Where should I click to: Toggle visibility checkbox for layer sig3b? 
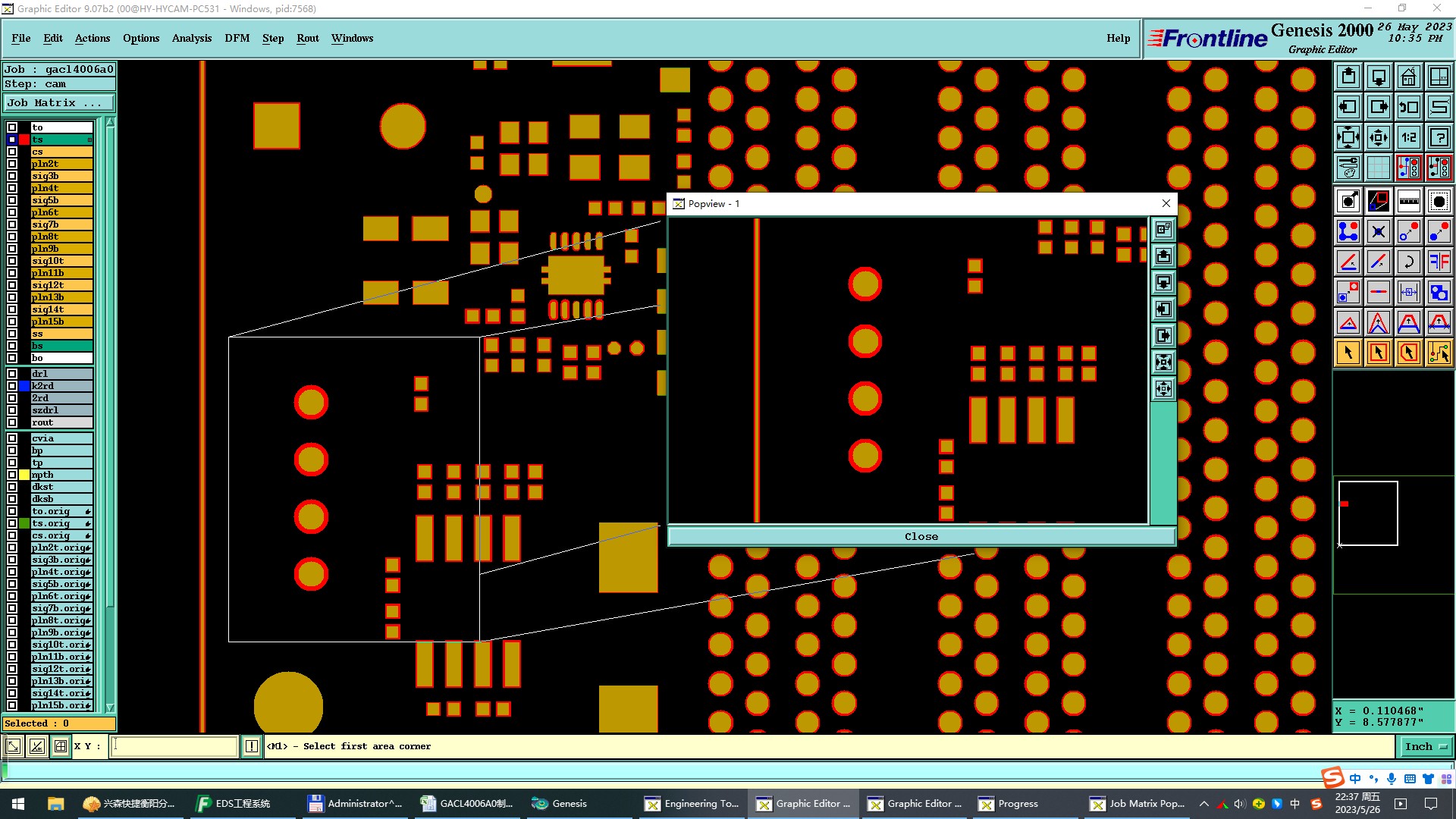[x=12, y=176]
